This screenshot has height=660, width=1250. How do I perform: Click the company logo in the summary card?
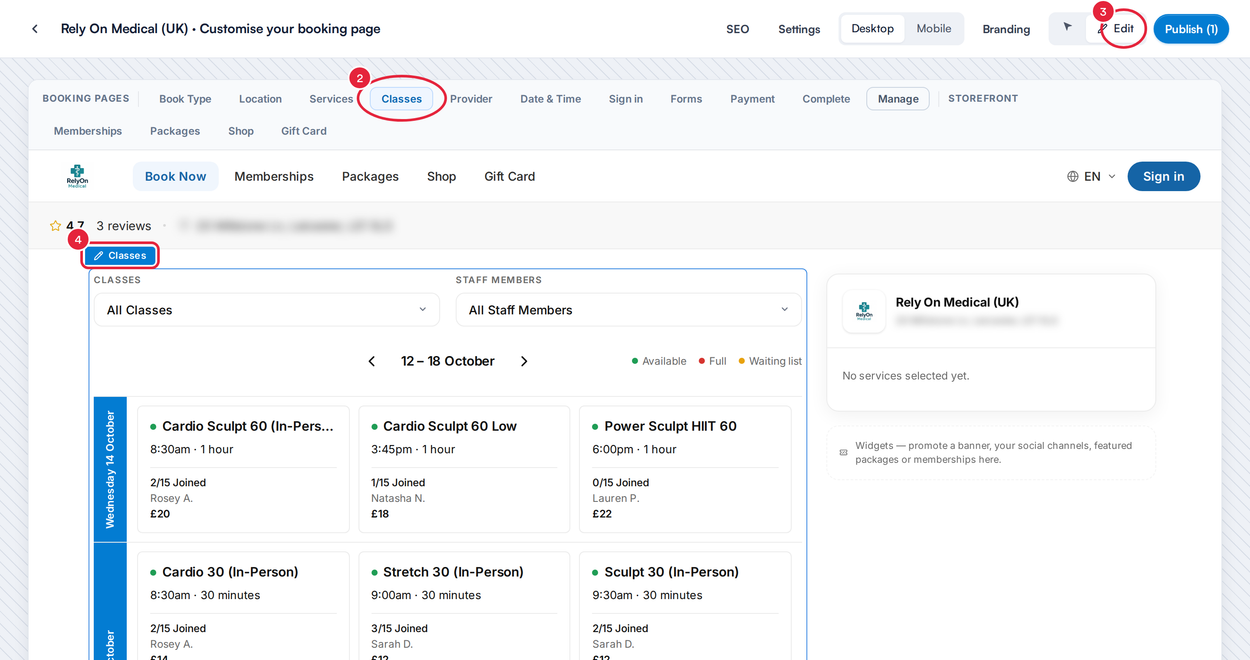[864, 311]
